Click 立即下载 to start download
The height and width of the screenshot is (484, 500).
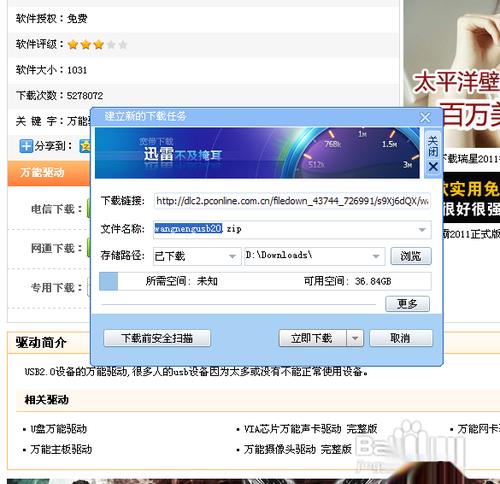[x=312, y=338]
